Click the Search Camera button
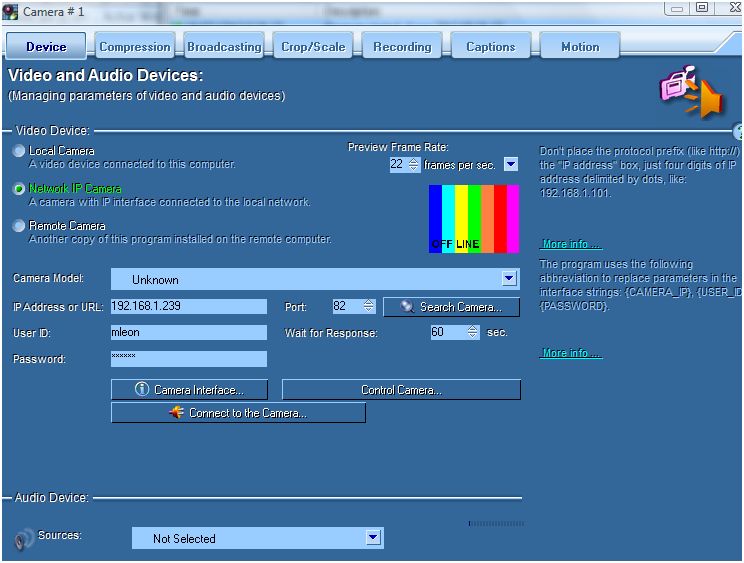This screenshot has height=563, width=744. click(x=451, y=307)
